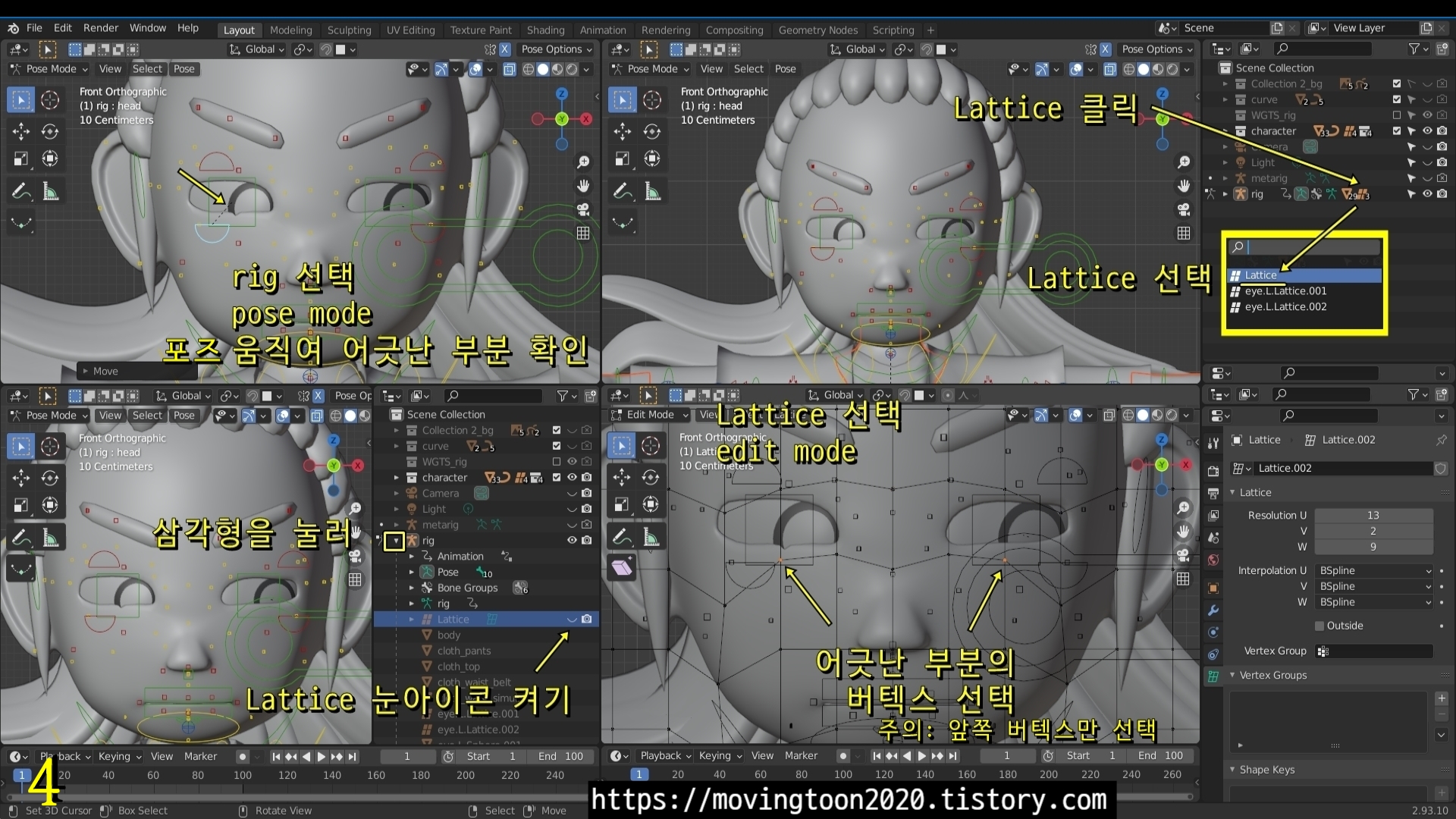Screen dimensions: 1456x819
Task: Open Pose menu in top-left viewport header
Action: point(184,69)
